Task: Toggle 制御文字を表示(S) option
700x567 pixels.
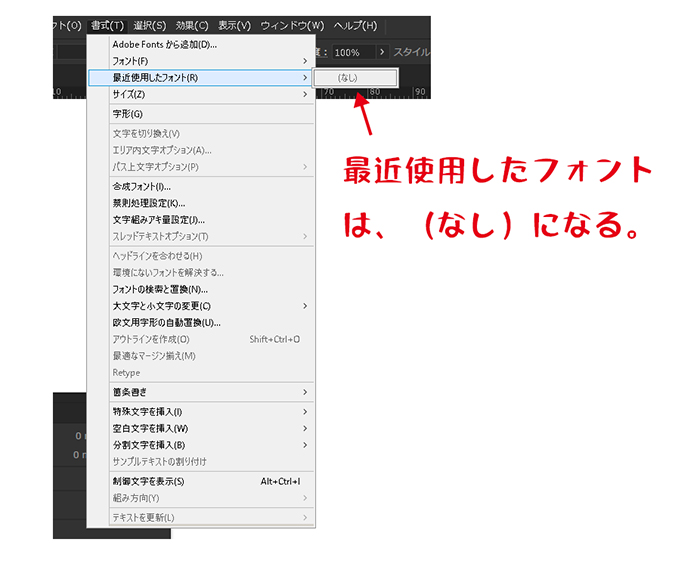Action: click(149, 481)
